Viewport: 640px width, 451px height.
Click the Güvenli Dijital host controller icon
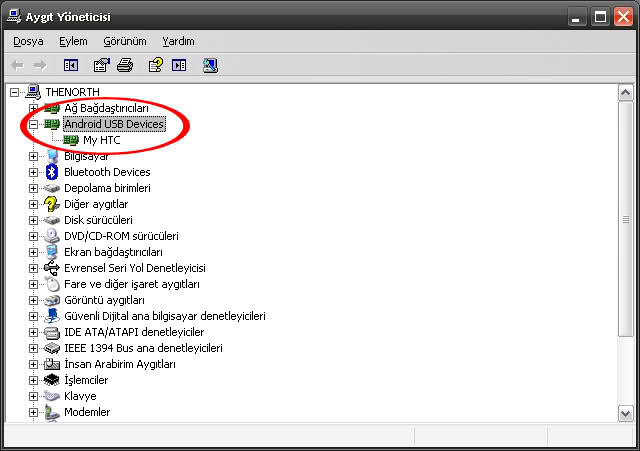pyautogui.click(x=52, y=316)
